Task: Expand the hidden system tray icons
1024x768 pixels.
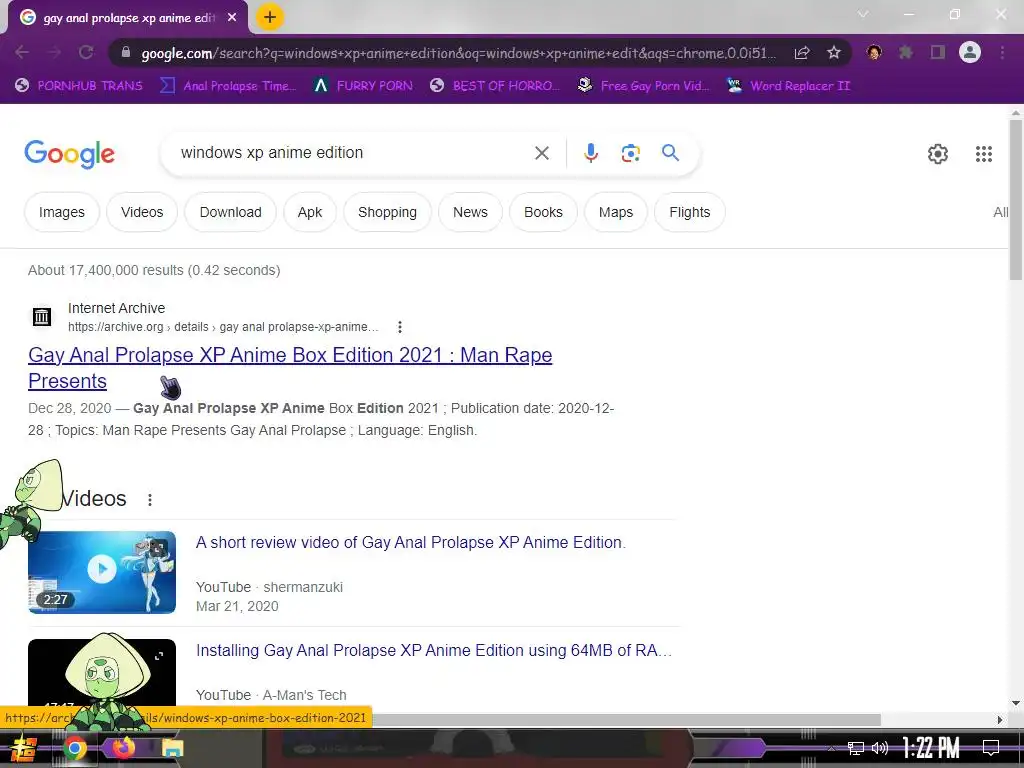Action: [x=831, y=748]
